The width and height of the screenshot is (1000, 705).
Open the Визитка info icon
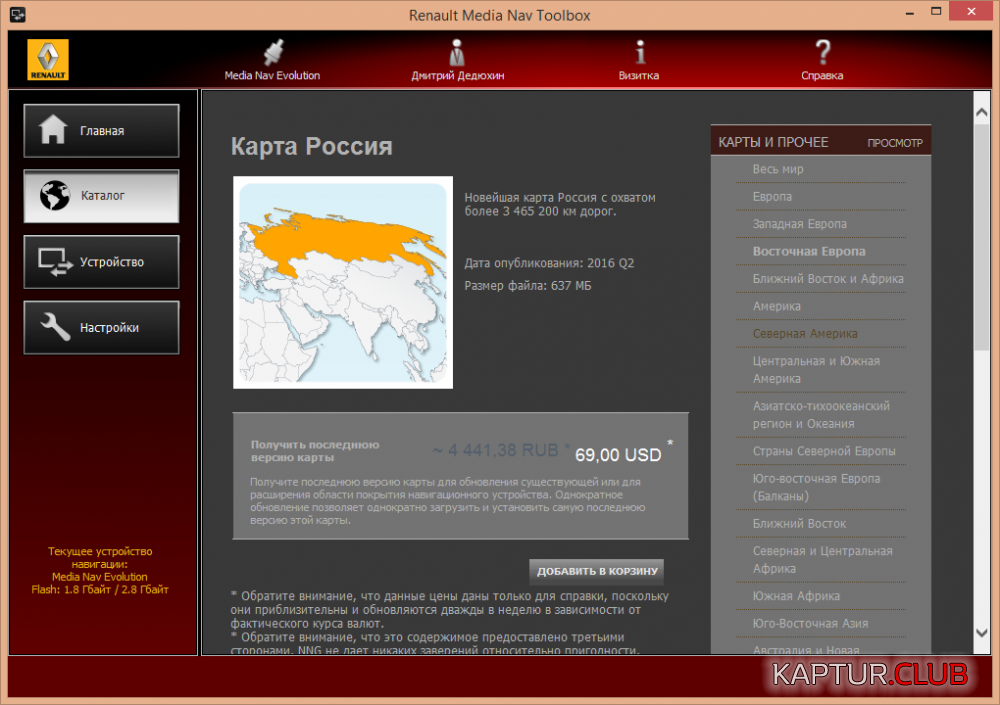640,52
